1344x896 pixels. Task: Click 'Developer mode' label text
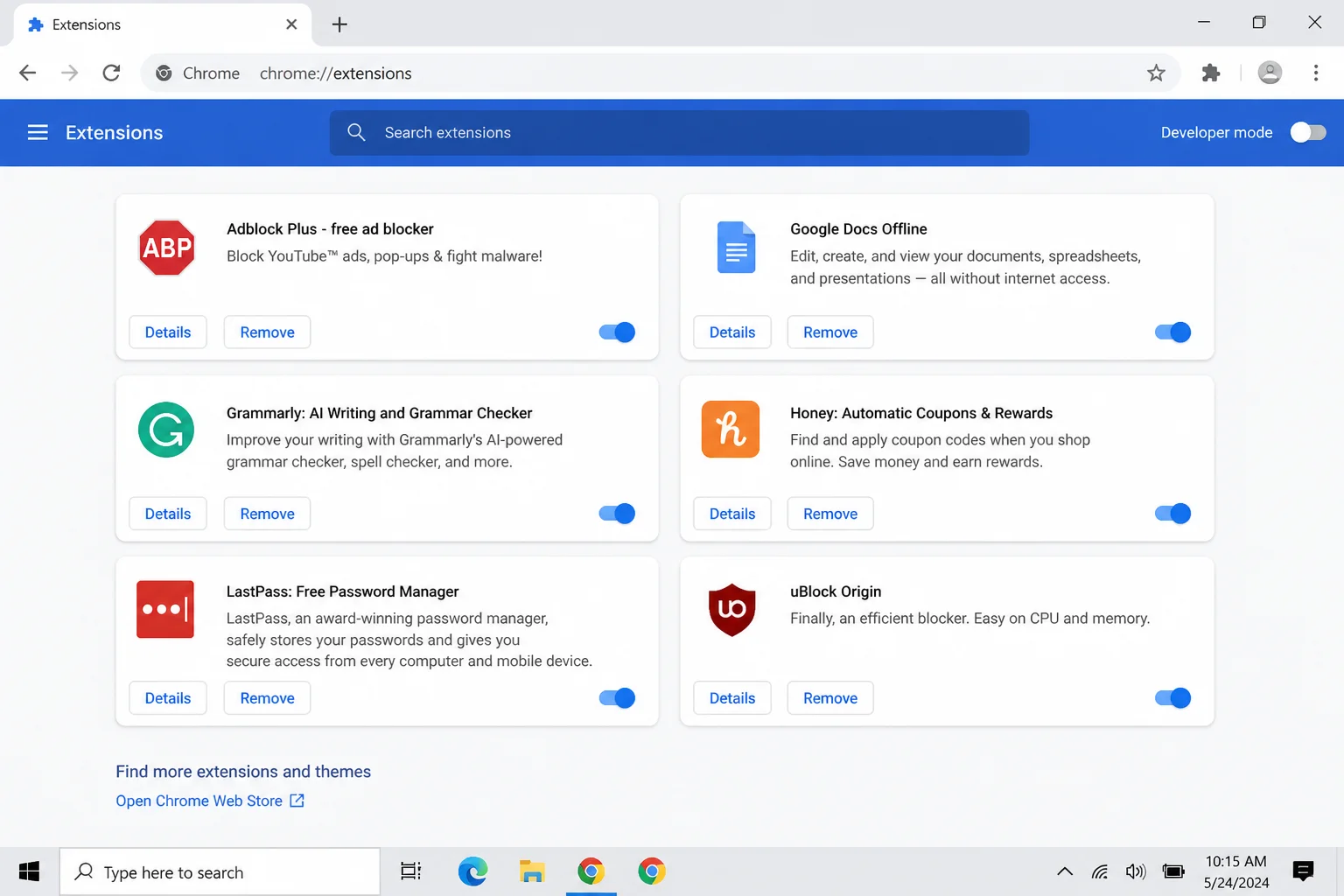point(1216,132)
